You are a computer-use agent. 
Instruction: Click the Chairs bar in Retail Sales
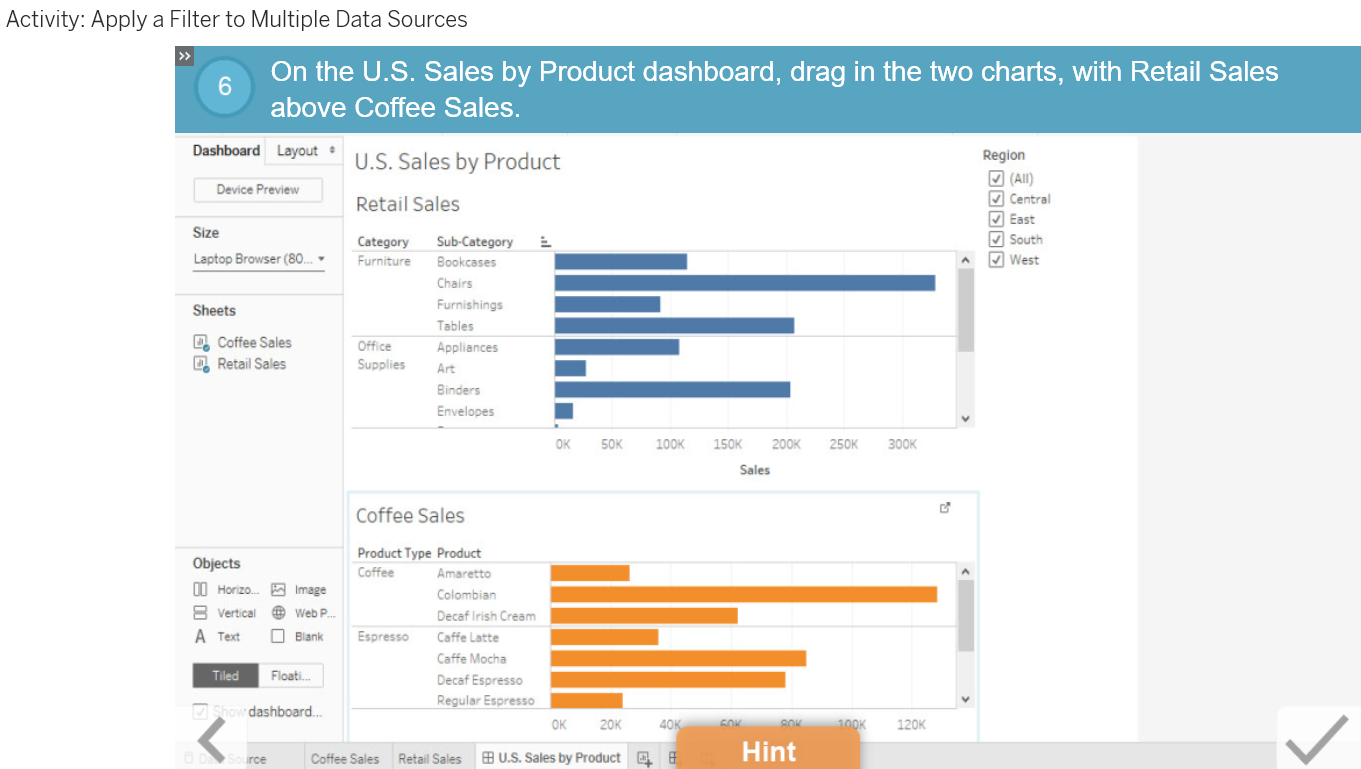[x=745, y=283]
